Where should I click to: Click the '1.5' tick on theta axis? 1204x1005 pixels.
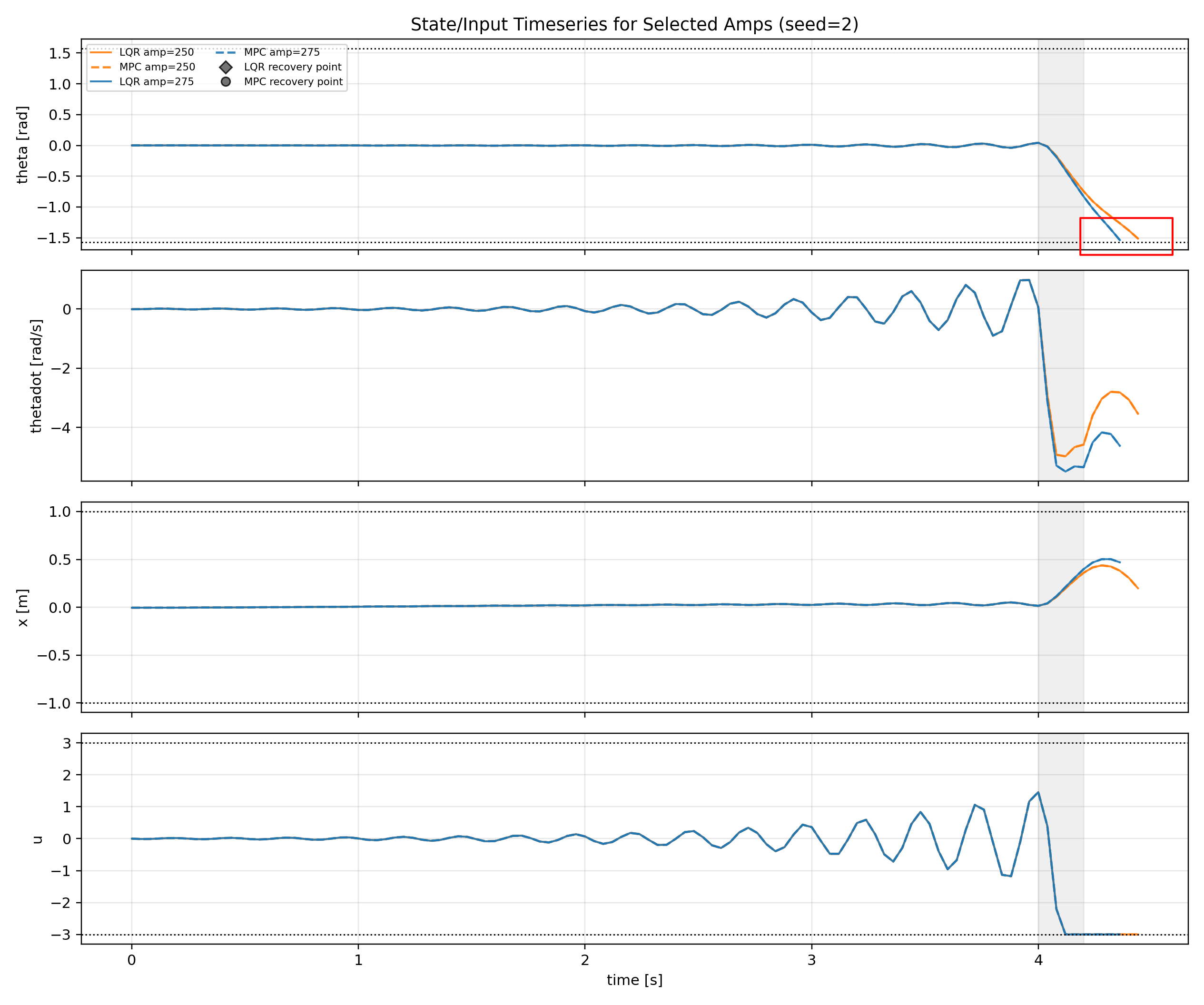[x=59, y=53]
